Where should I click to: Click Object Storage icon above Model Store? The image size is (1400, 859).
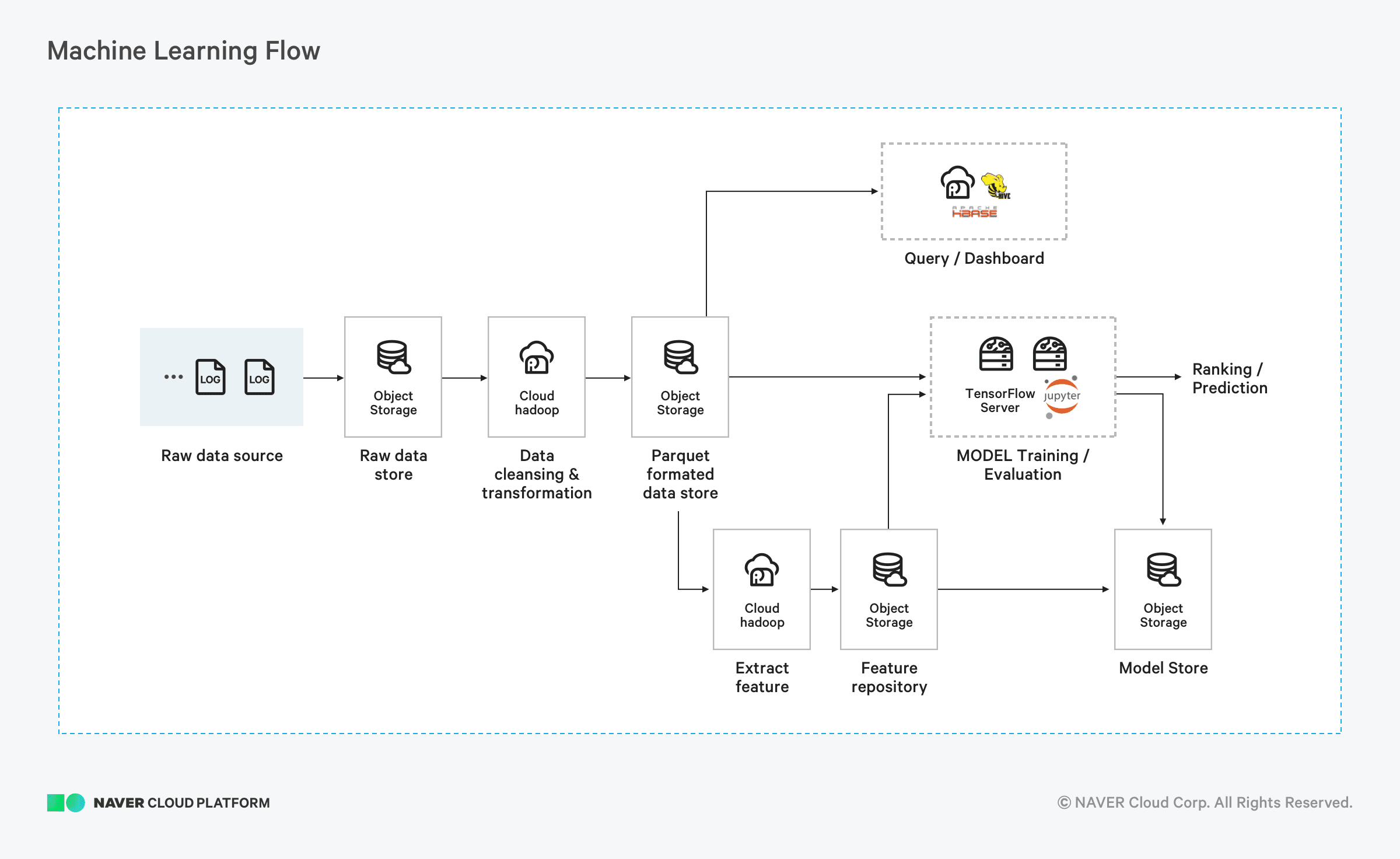pyautogui.click(x=1164, y=569)
